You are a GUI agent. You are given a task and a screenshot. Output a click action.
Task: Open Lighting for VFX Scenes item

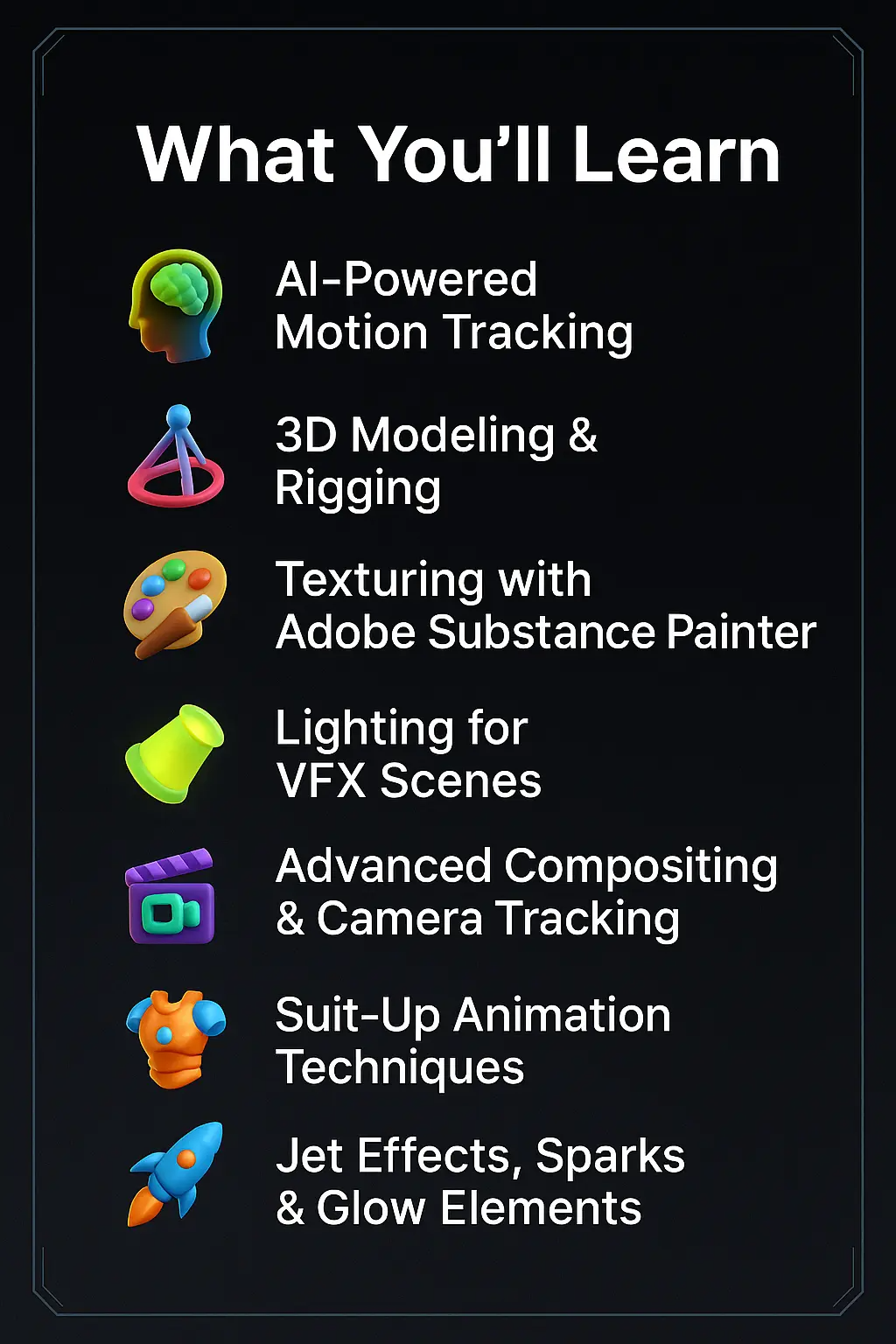click(x=409, y=754)
